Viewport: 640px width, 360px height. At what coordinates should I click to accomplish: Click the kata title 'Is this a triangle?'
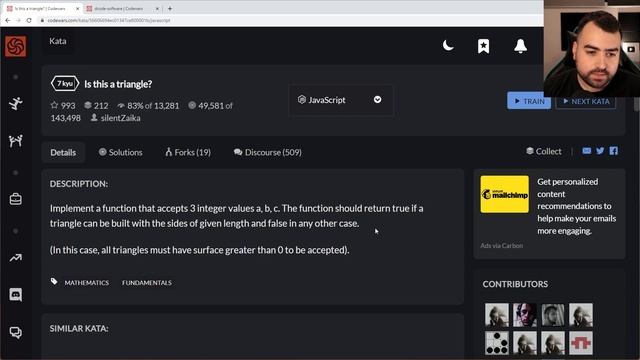coord(118,84)
